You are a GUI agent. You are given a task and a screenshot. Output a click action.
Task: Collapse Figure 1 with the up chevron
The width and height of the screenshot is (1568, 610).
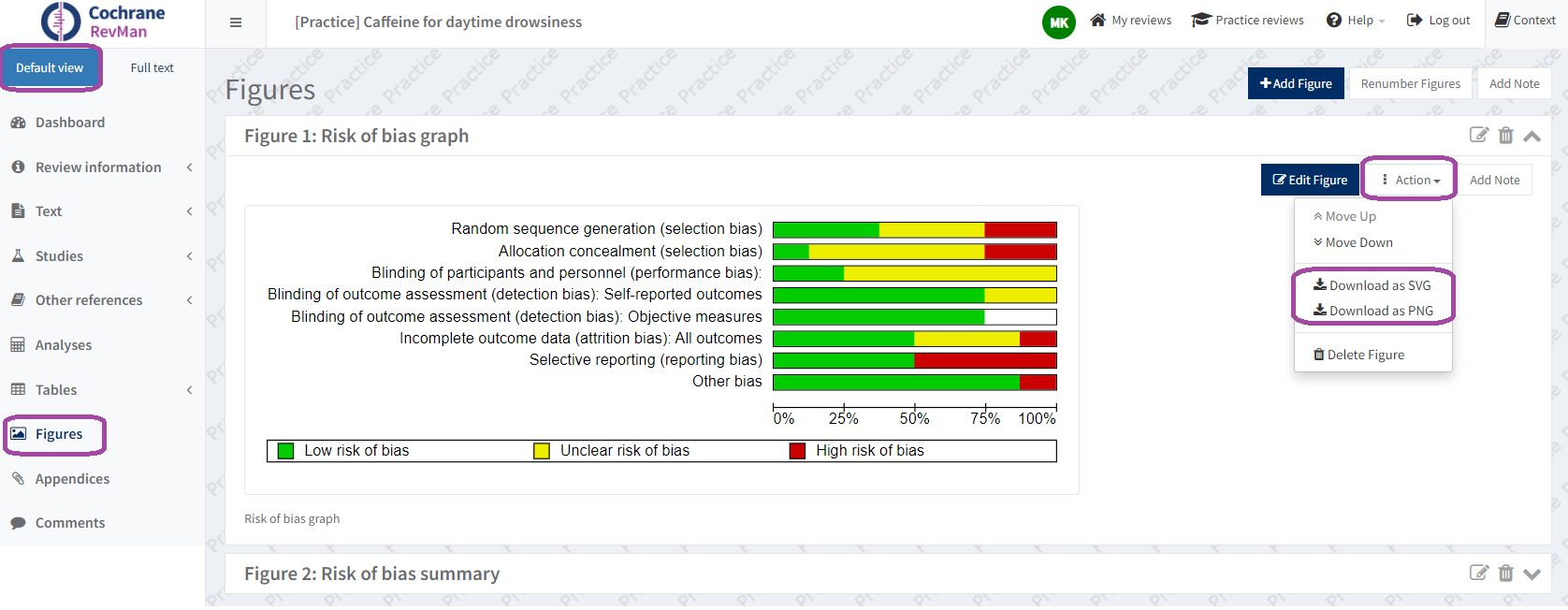1532,137
